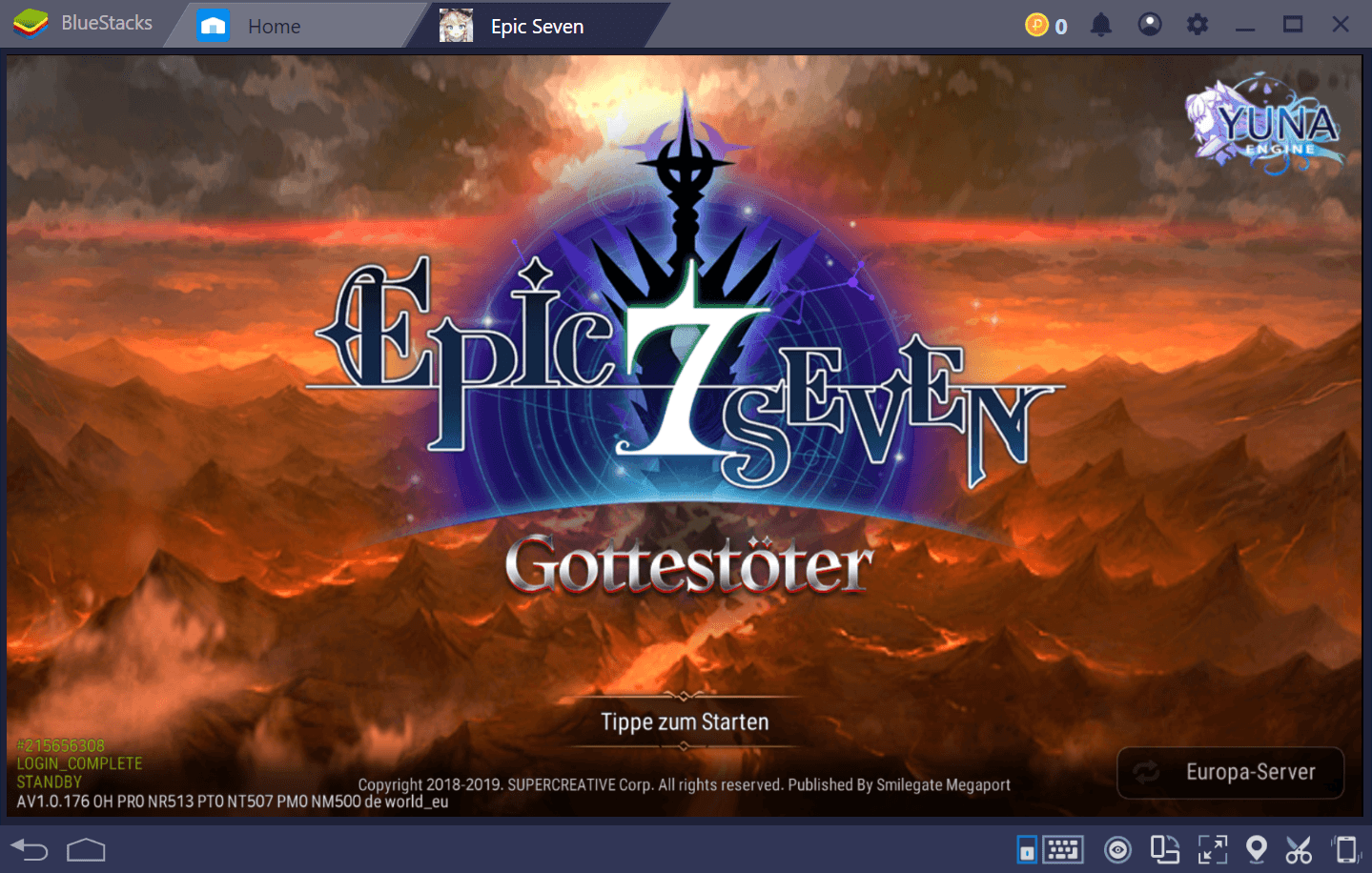The height and width of the screenshot is (873, 1372).
Task: Open the location pin icon
Action: click(1257, 849)
